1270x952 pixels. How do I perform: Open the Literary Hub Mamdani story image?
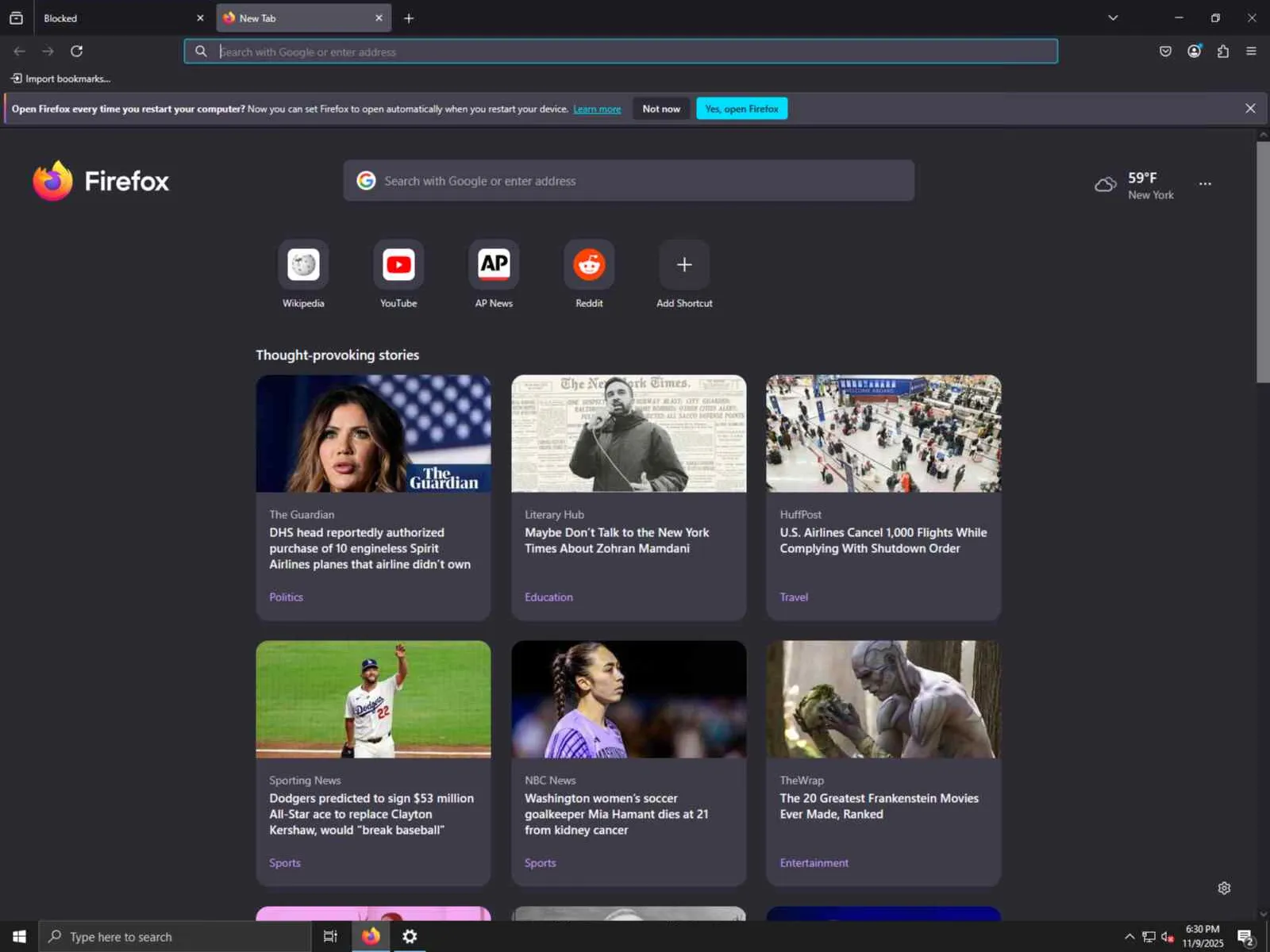(629, 433)
